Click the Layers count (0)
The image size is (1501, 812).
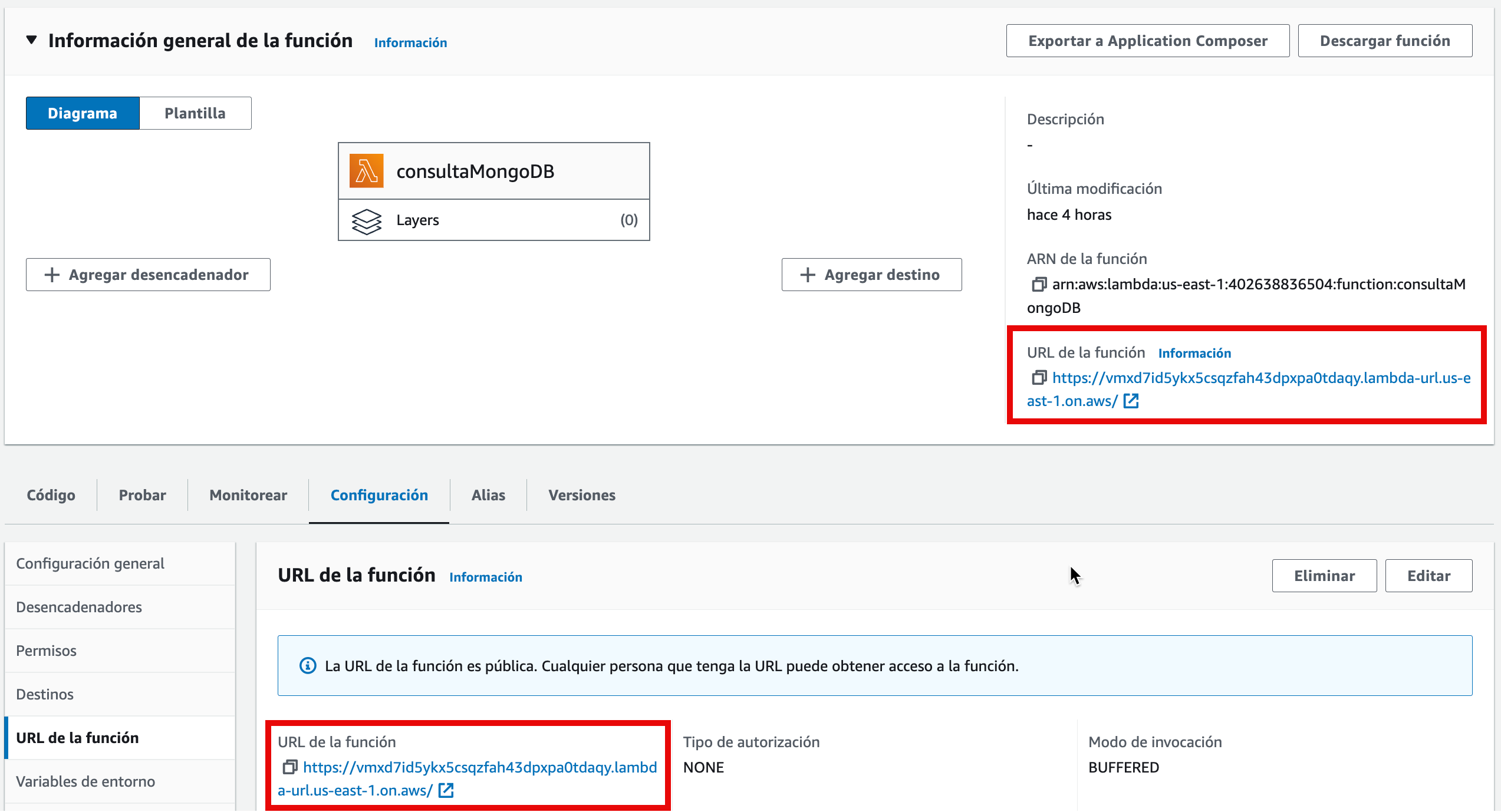[628, 220]
